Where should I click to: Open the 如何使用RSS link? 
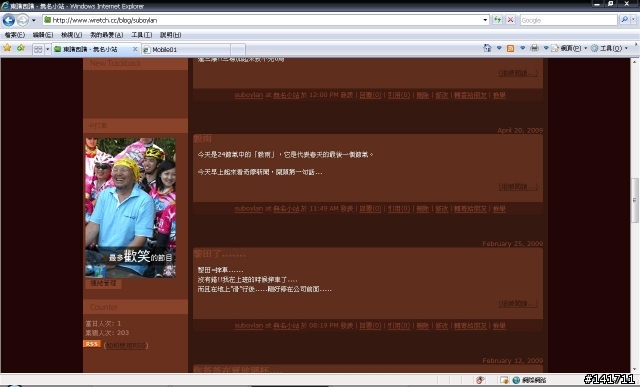pyautogui.click(x=126, y=345)
